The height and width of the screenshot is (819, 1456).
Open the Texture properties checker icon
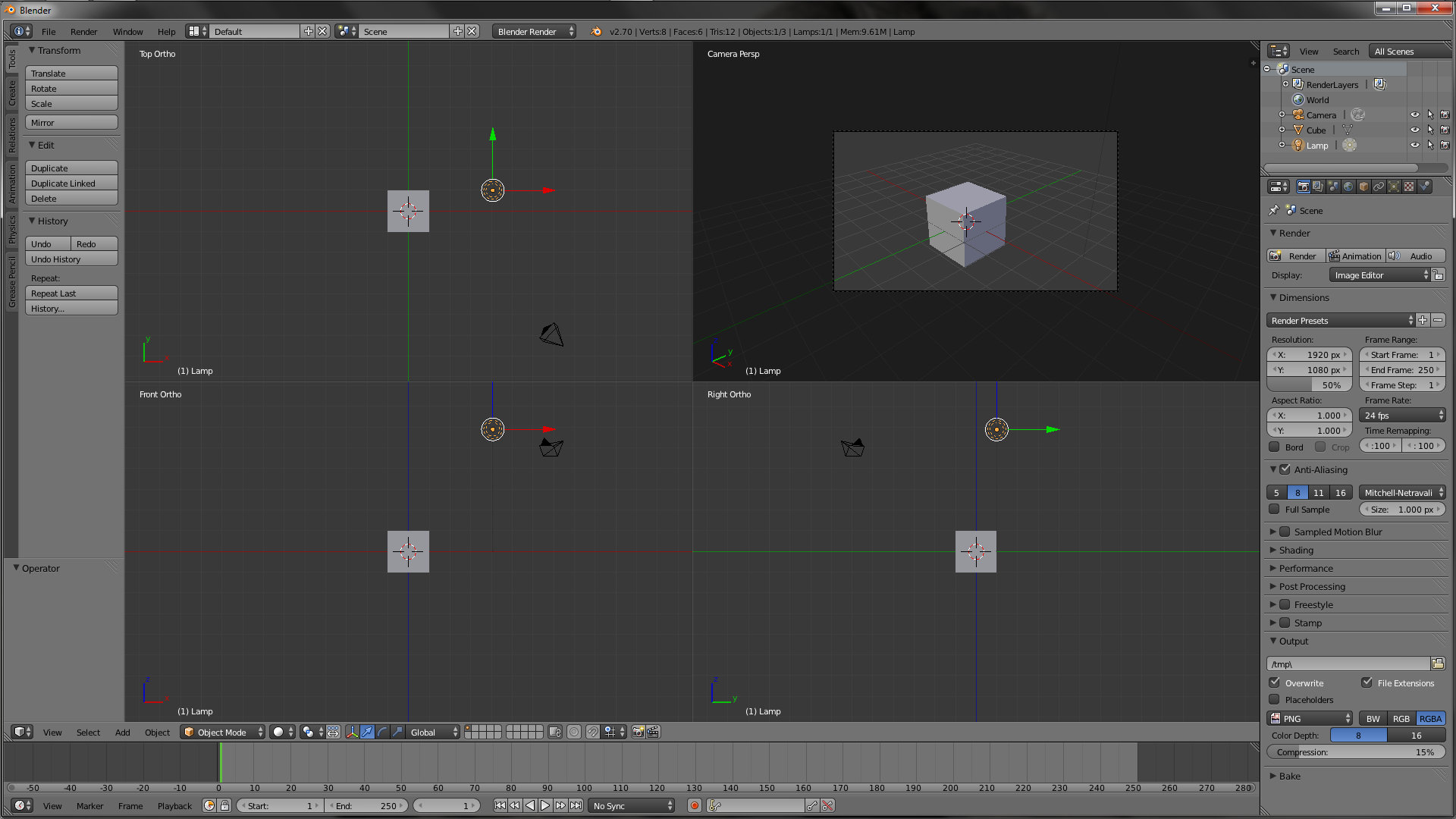click(x=1409, y=187)
